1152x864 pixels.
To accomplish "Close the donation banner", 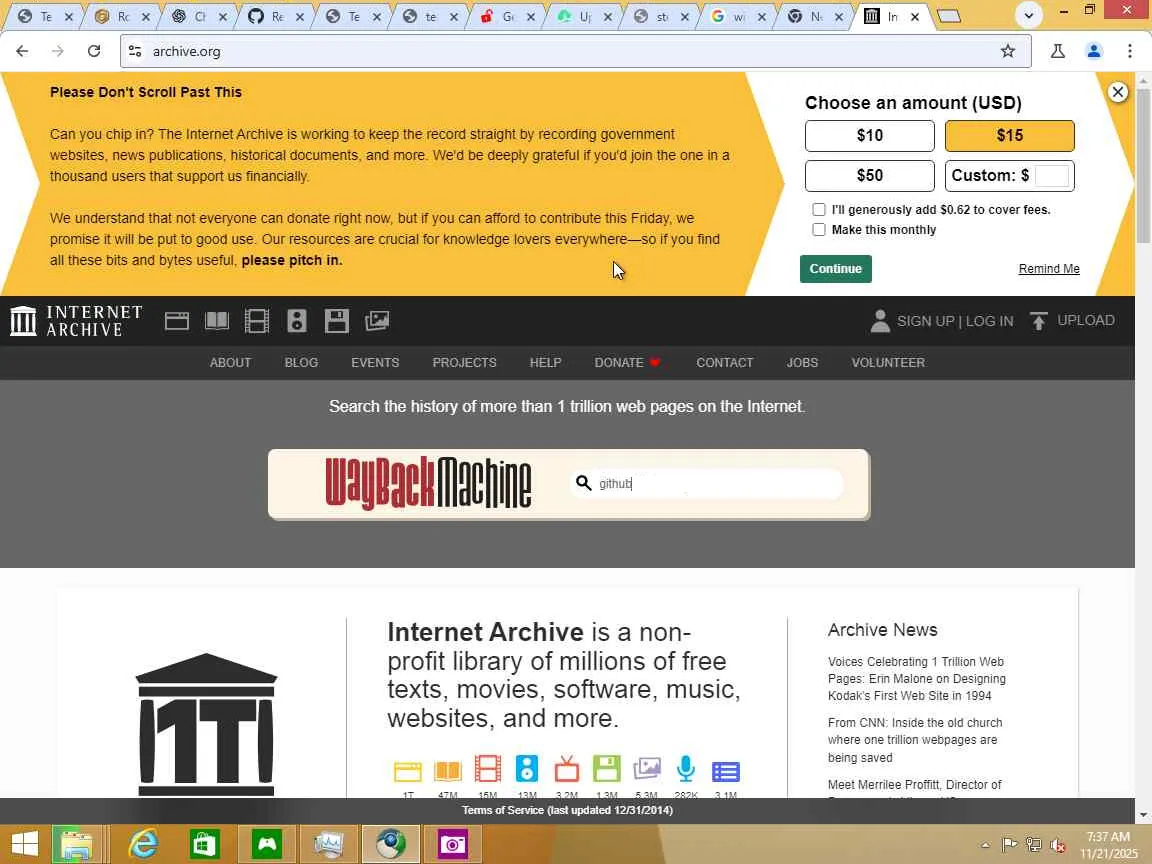I will click(1117, 92).
